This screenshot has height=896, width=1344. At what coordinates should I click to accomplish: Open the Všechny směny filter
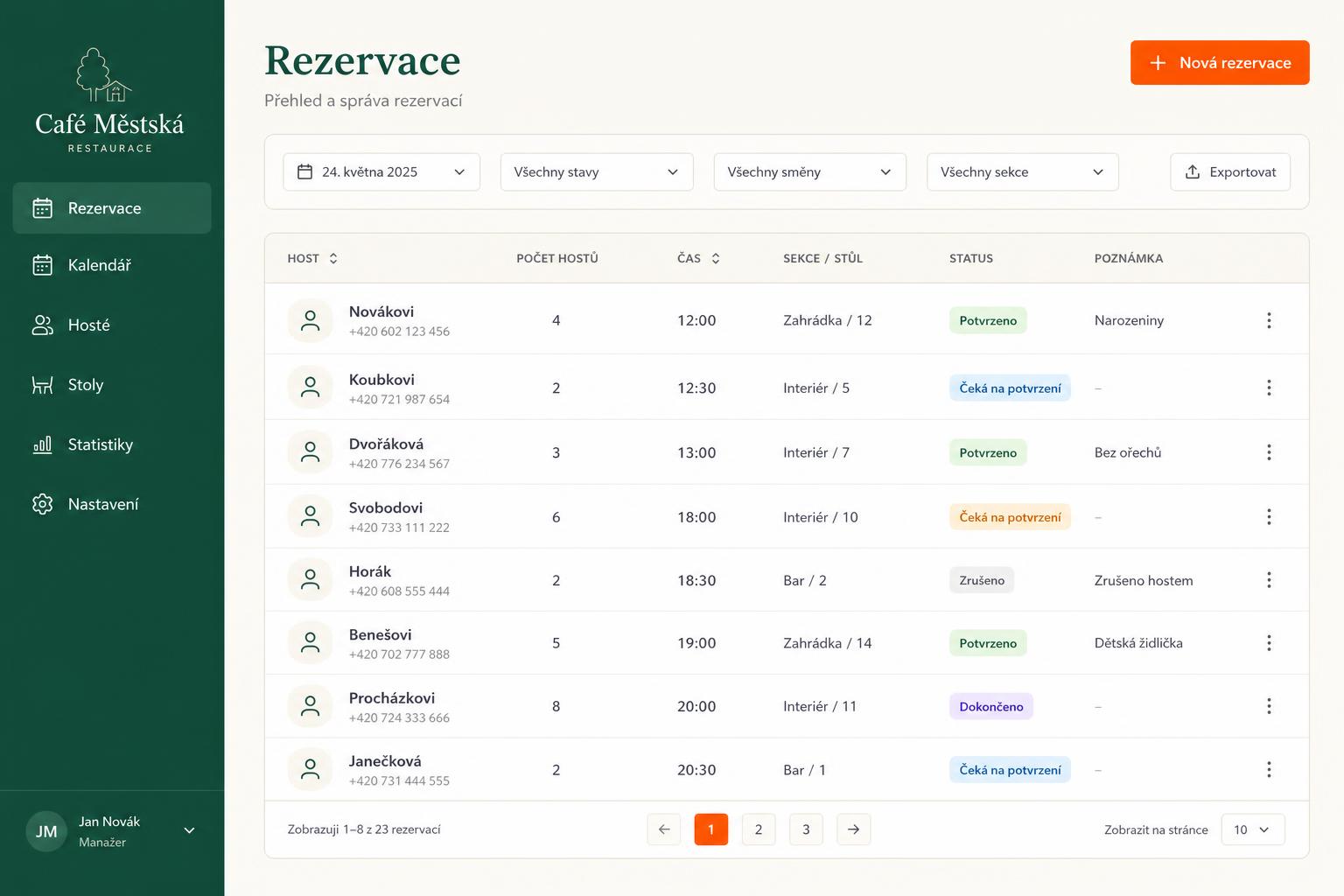(810, 172)
